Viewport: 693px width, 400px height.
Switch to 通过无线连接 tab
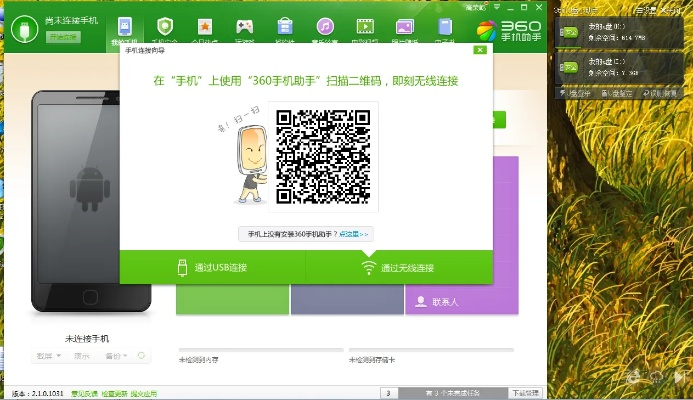399,267
